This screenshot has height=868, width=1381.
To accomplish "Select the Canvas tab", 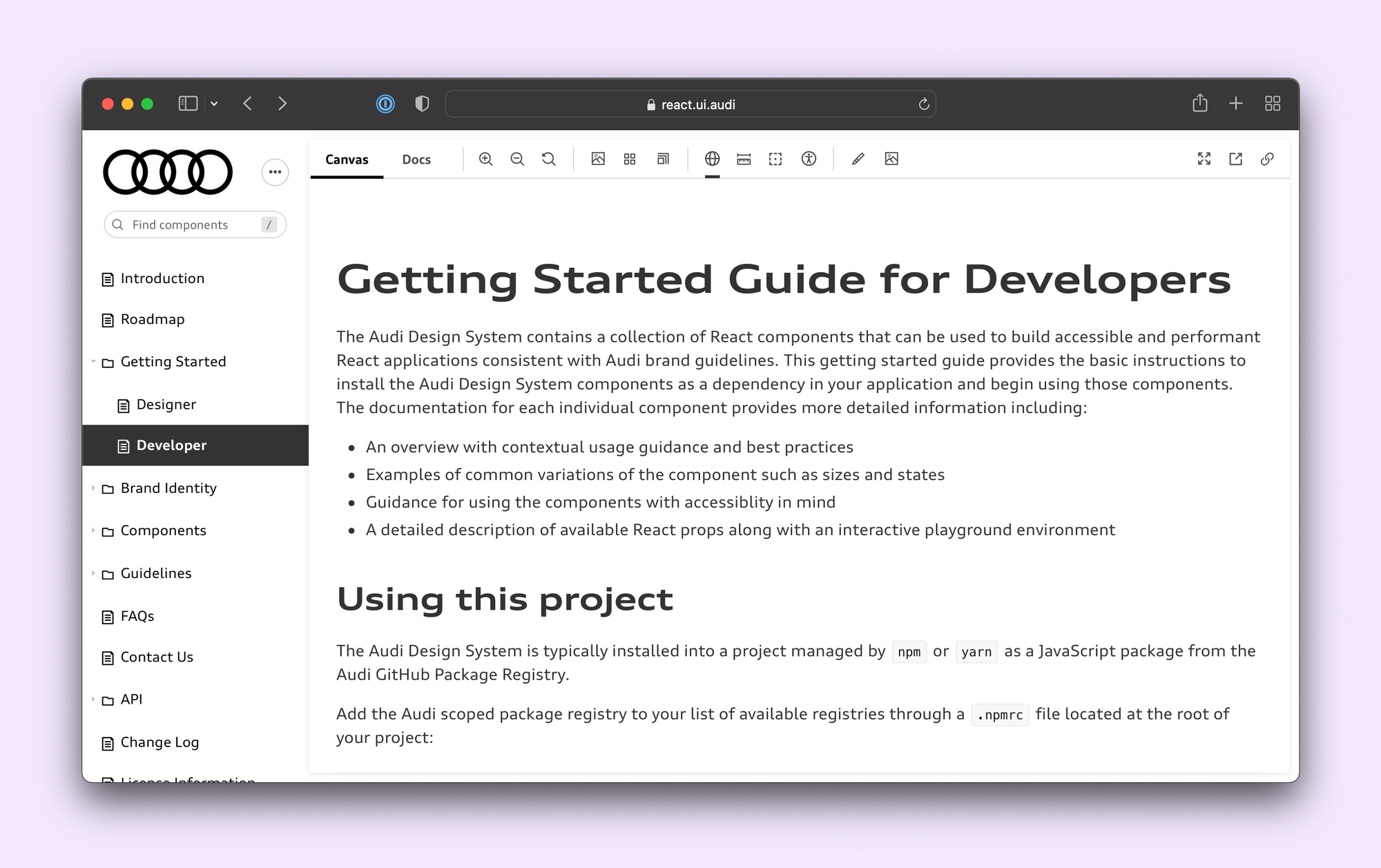I will [347, 160].
